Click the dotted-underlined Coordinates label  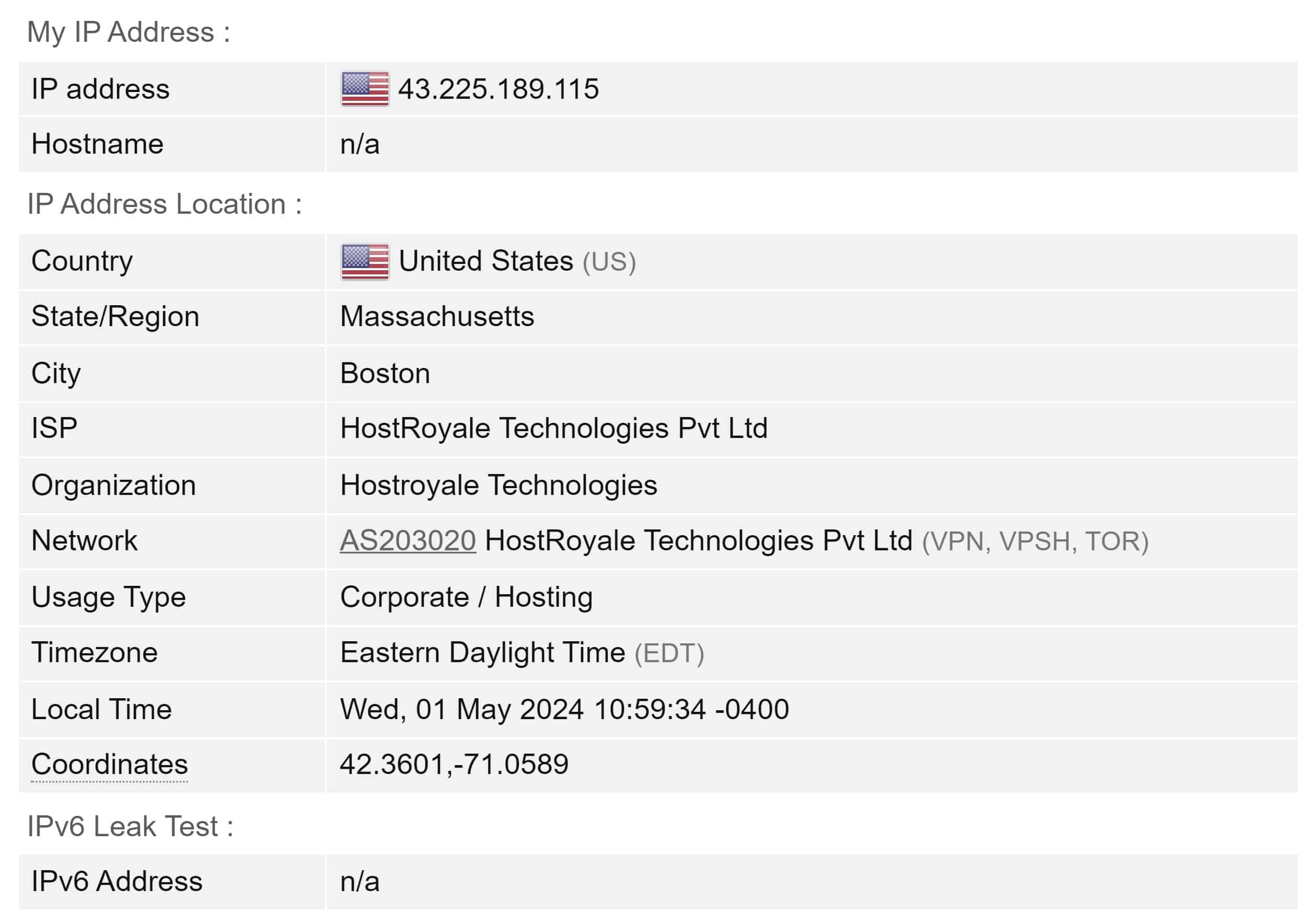tap(109, 764)
